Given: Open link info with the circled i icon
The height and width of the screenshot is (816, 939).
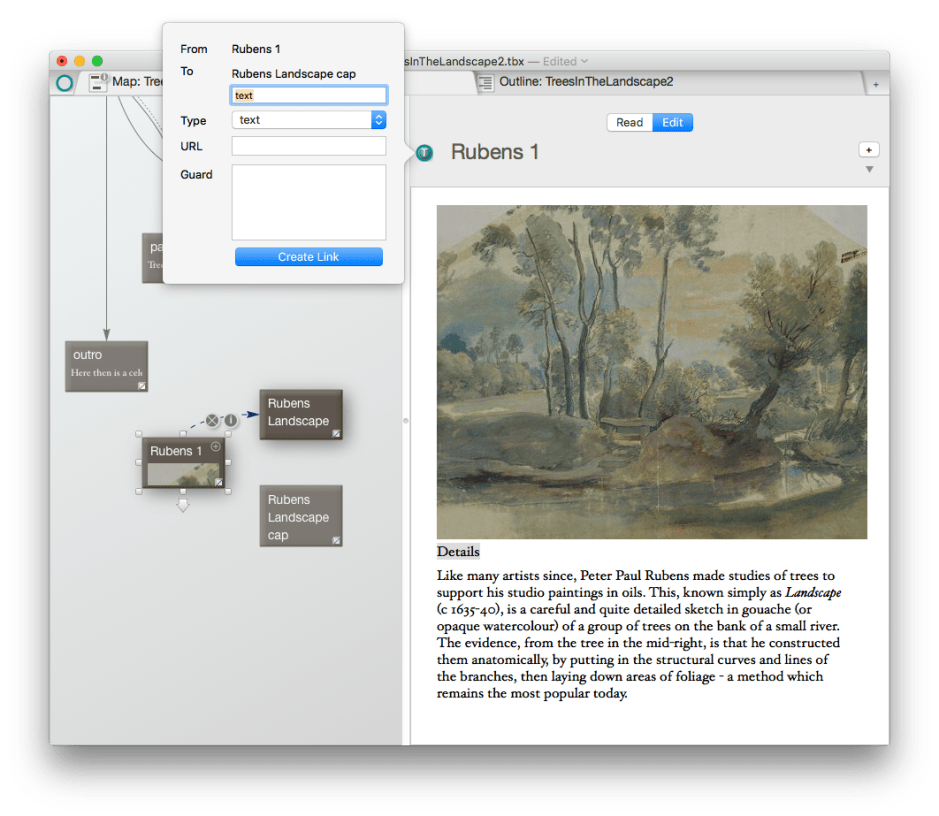Looking at the screenshot, I should pos(230,420).
